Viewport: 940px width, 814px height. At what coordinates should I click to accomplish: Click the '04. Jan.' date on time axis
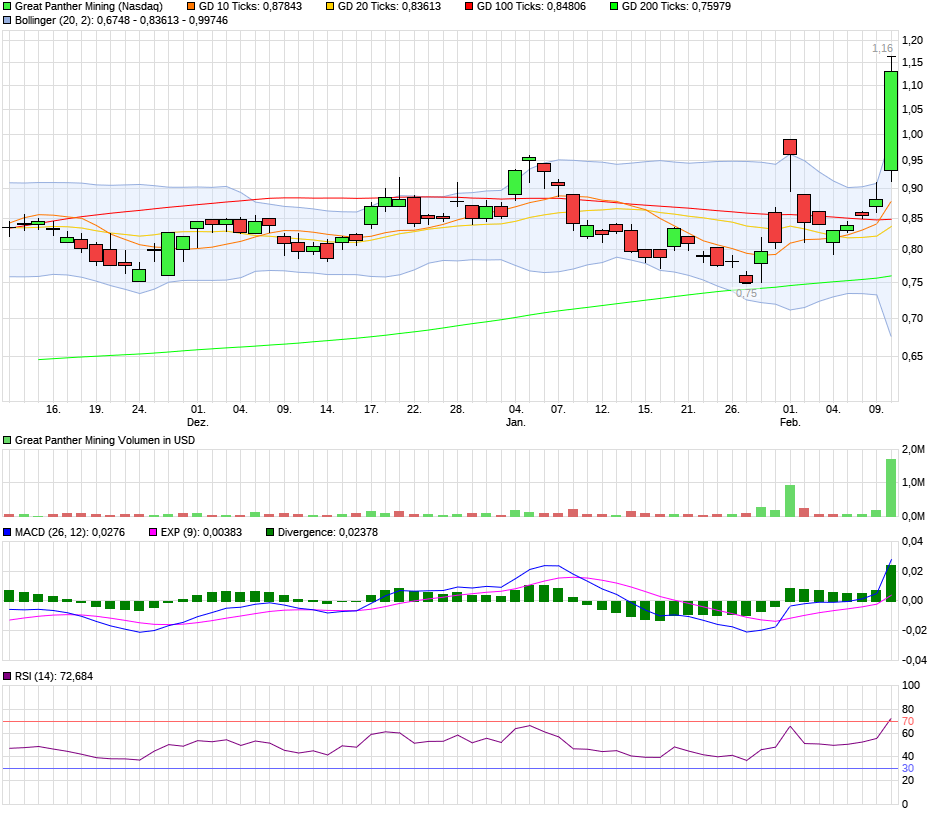(x=515, y=415)
